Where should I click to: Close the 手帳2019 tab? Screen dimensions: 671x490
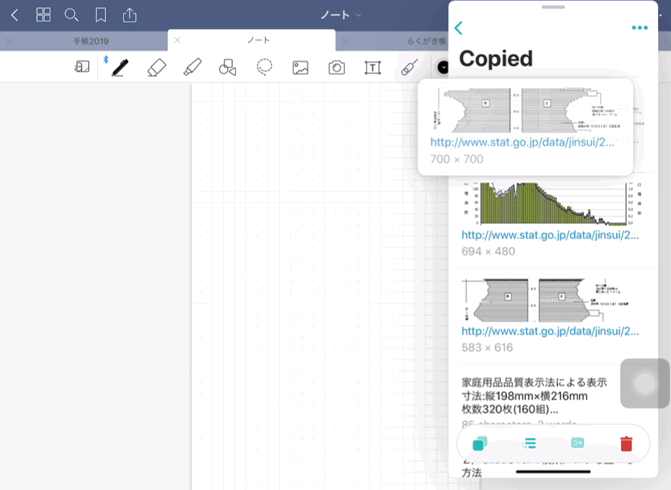click(x=9, y=41)
